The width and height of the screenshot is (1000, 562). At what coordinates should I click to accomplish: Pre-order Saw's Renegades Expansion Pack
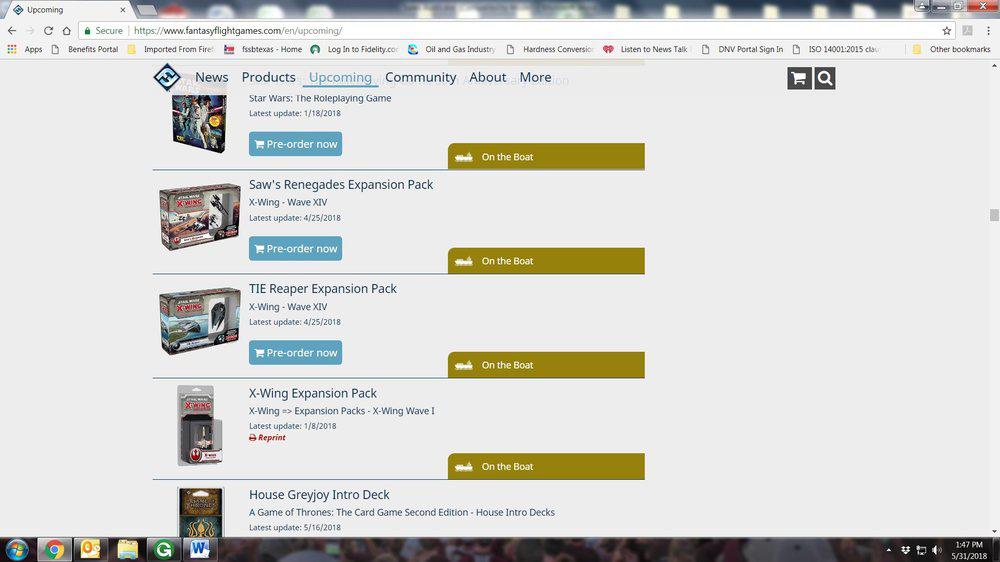[x=295, y=248]
